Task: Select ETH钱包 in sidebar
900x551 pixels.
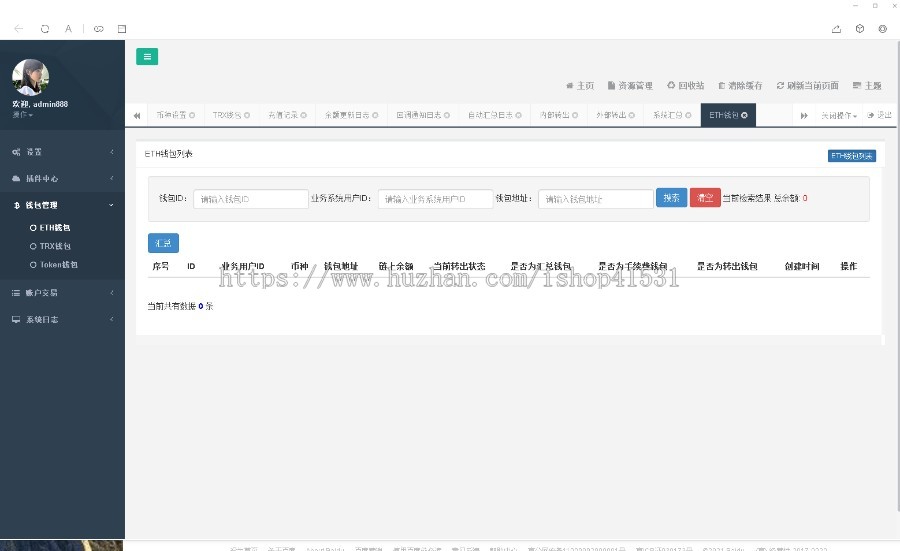Action: [x=55, y=228]
